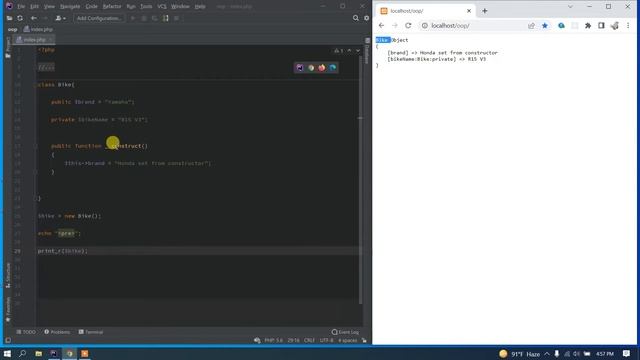The height and width of the screenshot is (360, 640).
Task: Open the Windows Start menu
Action: 7,353
